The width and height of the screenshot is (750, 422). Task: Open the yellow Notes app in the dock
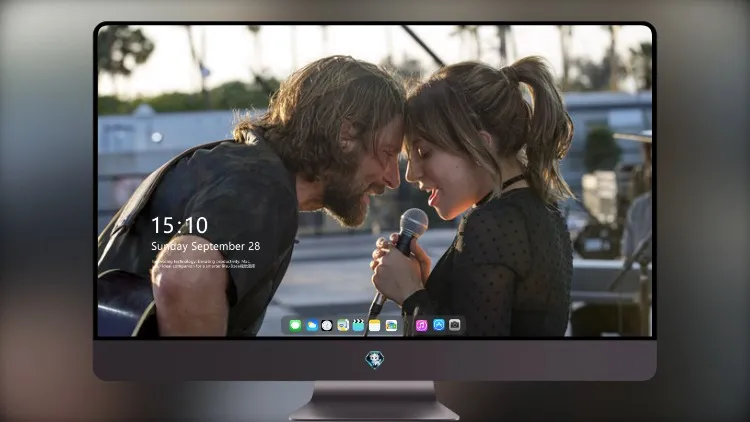tap(375, 325)
